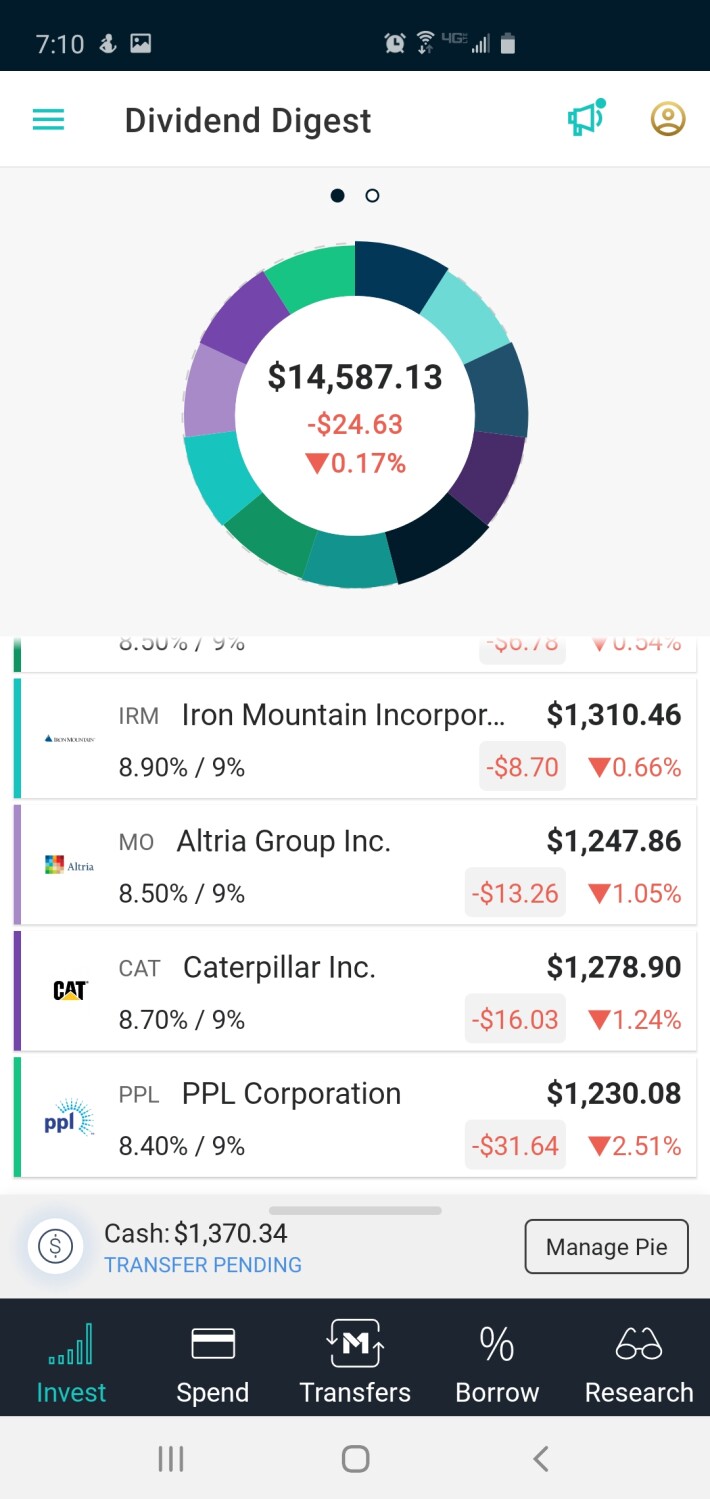The height and width of the screenshot is (1499, 710).
Task: Open the hamburger navigation menu
Action: point(48,121)
